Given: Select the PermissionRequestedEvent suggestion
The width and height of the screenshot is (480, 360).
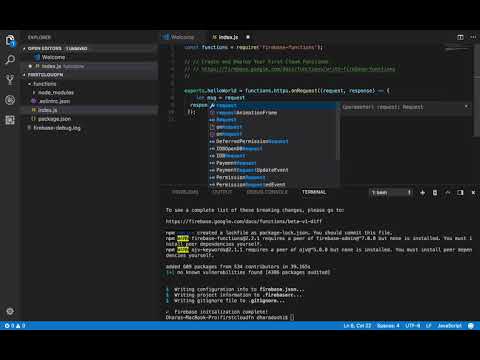Looking at the screenshot, I should pyautogui.click(x=273, y=185).
